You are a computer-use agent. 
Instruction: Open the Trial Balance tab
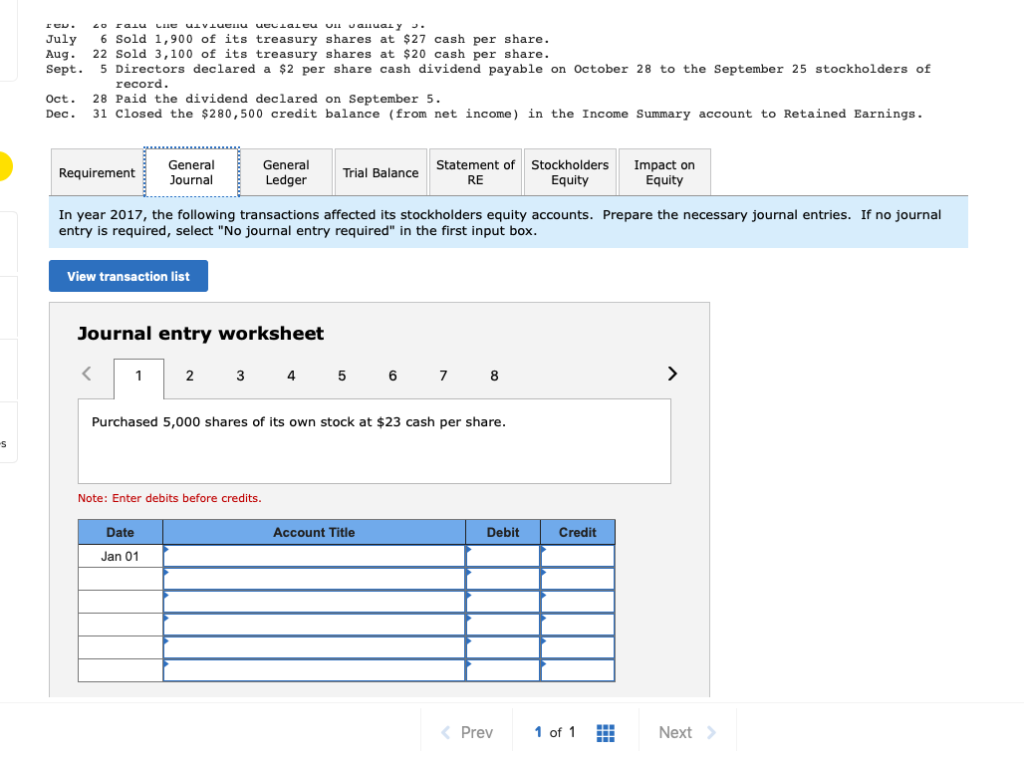coord(381,172)
